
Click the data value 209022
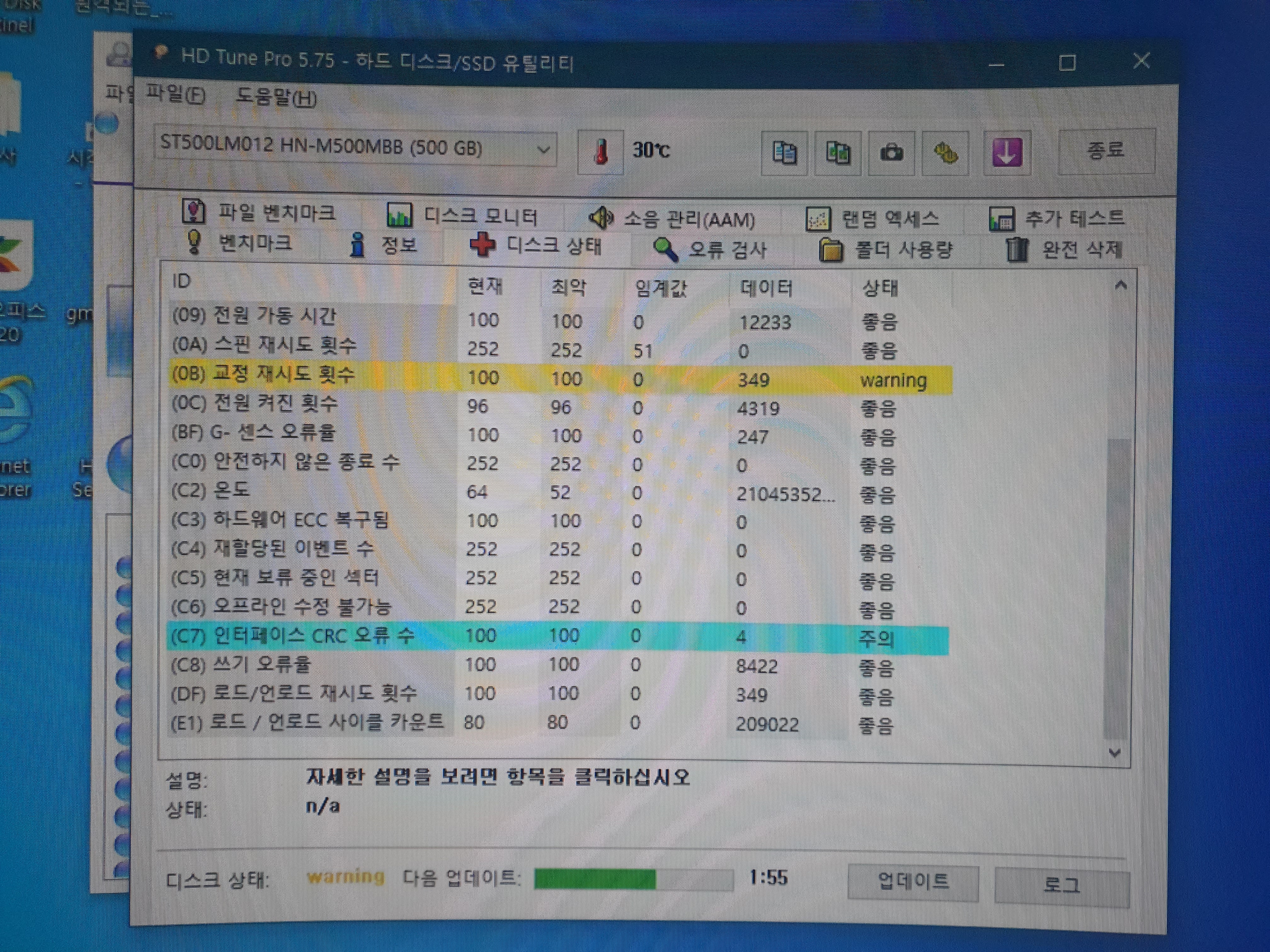[767, 724]
